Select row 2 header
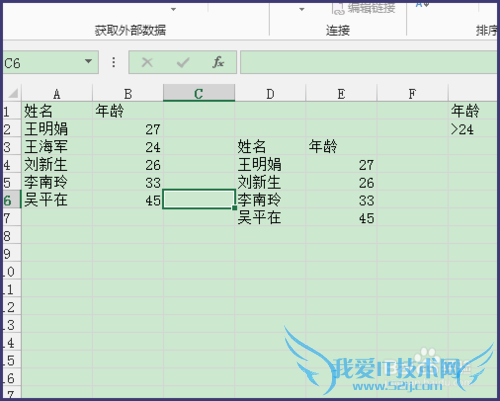The width and height of the screenshot is (500, 401). [12, 129]
